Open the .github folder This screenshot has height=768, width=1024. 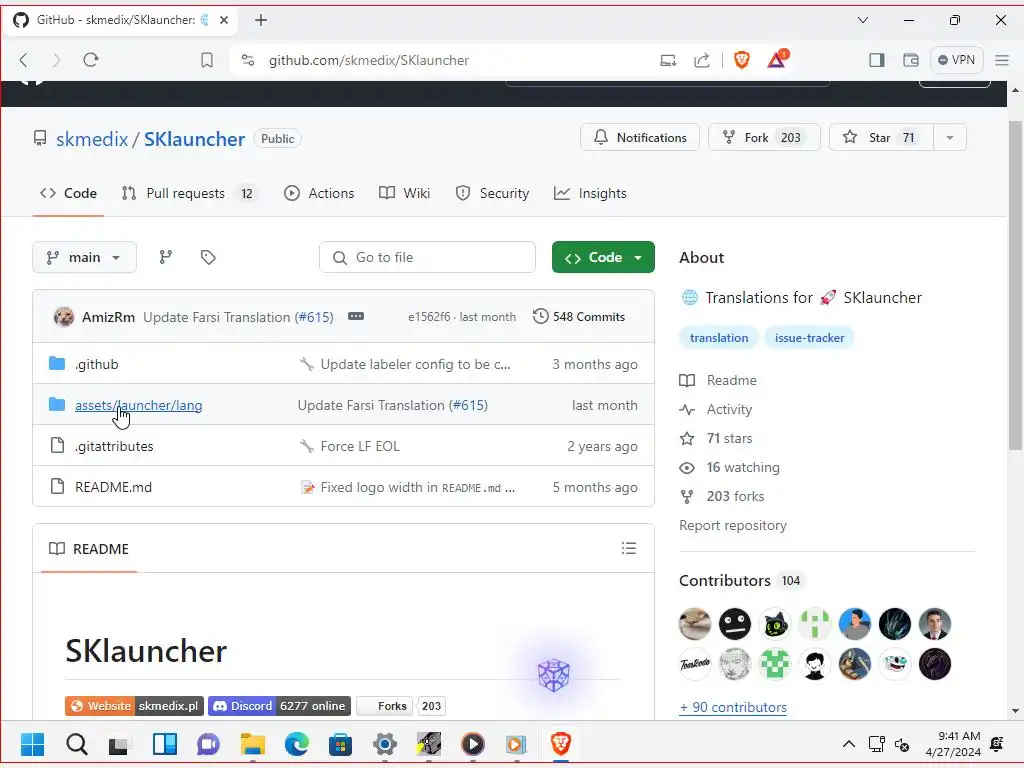pos(97,364)
